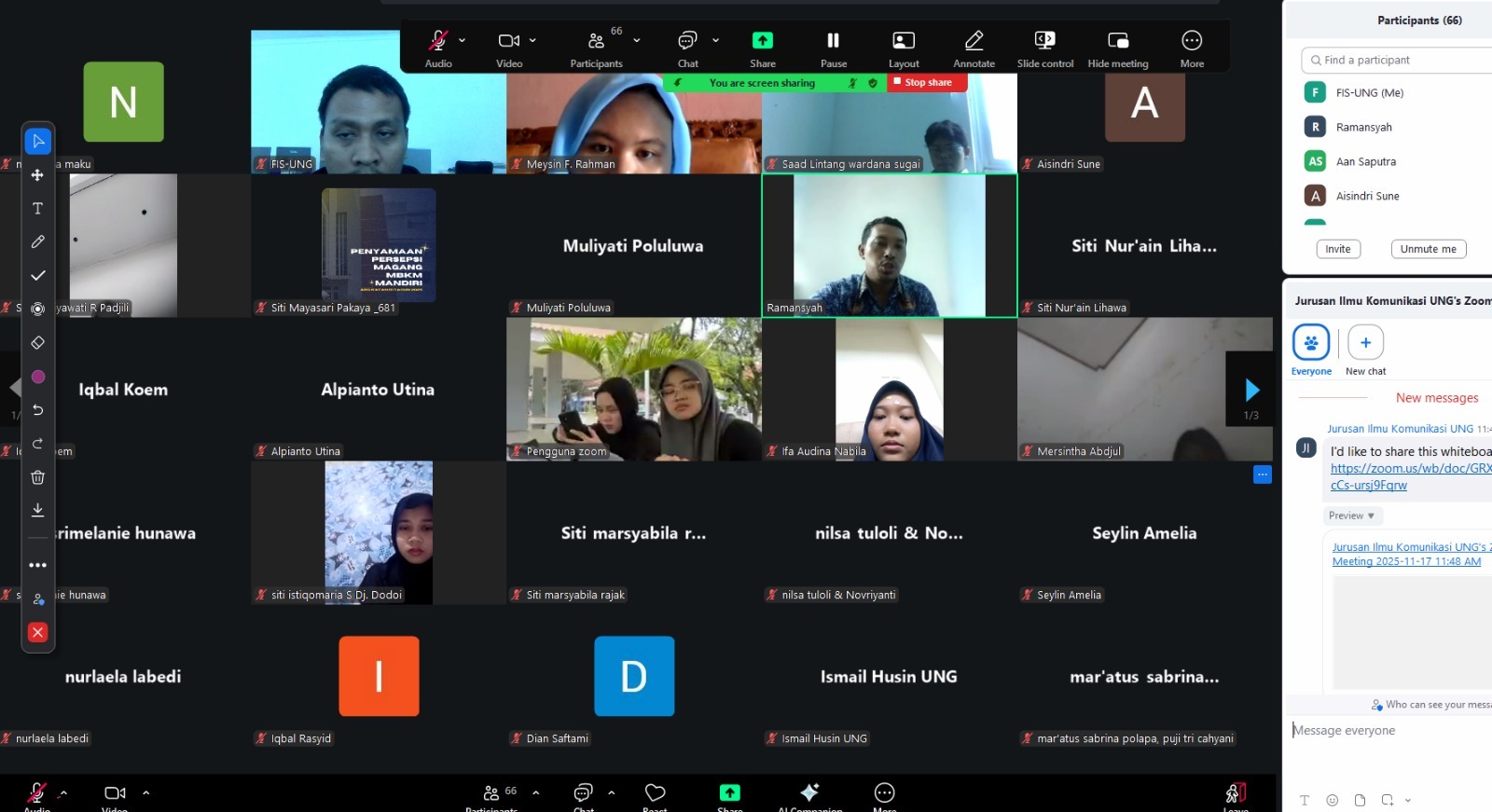Open annotator permissions icon in annotation toolbar
Image resolution: width=1492 pixels, height=812 pixels.
click(38, 599)
